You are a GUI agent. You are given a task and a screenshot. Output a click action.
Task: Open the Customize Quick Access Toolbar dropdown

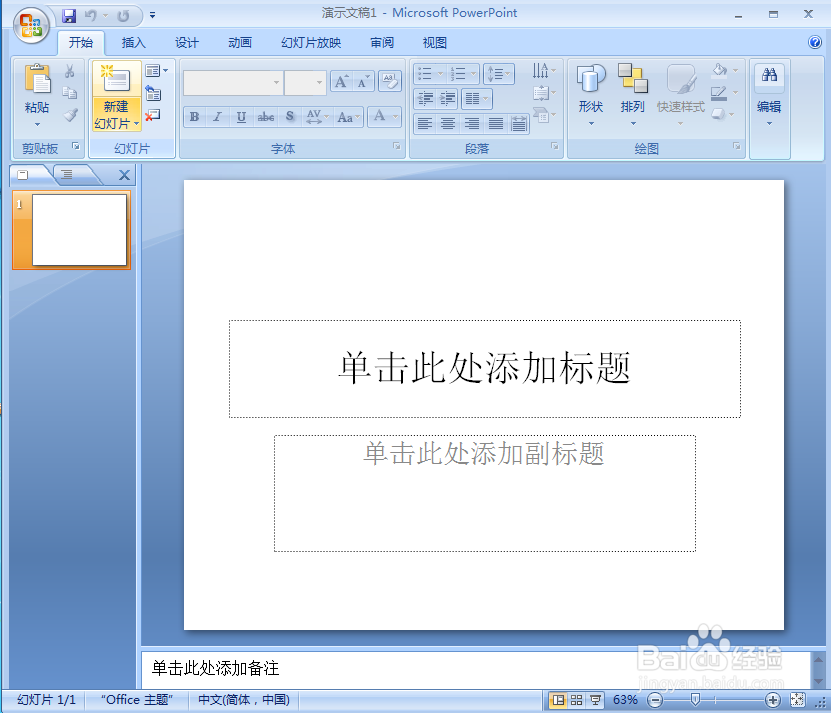coord(152,15)
